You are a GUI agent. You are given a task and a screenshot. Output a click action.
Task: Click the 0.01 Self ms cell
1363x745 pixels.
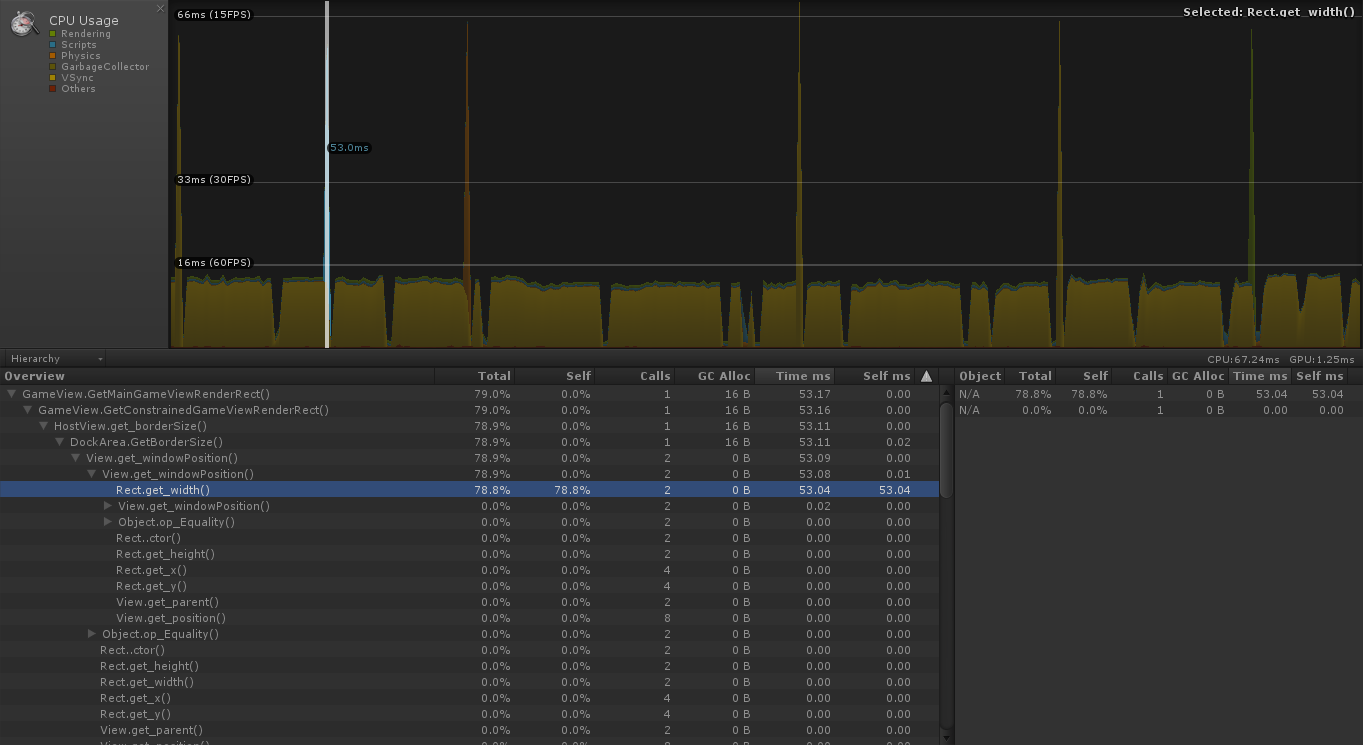[898, 474]
